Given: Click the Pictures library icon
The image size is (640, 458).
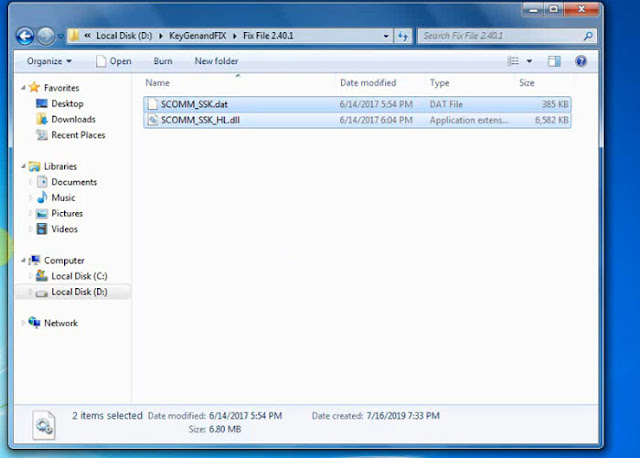Looking at the screenshot, I should click(42, 213).
